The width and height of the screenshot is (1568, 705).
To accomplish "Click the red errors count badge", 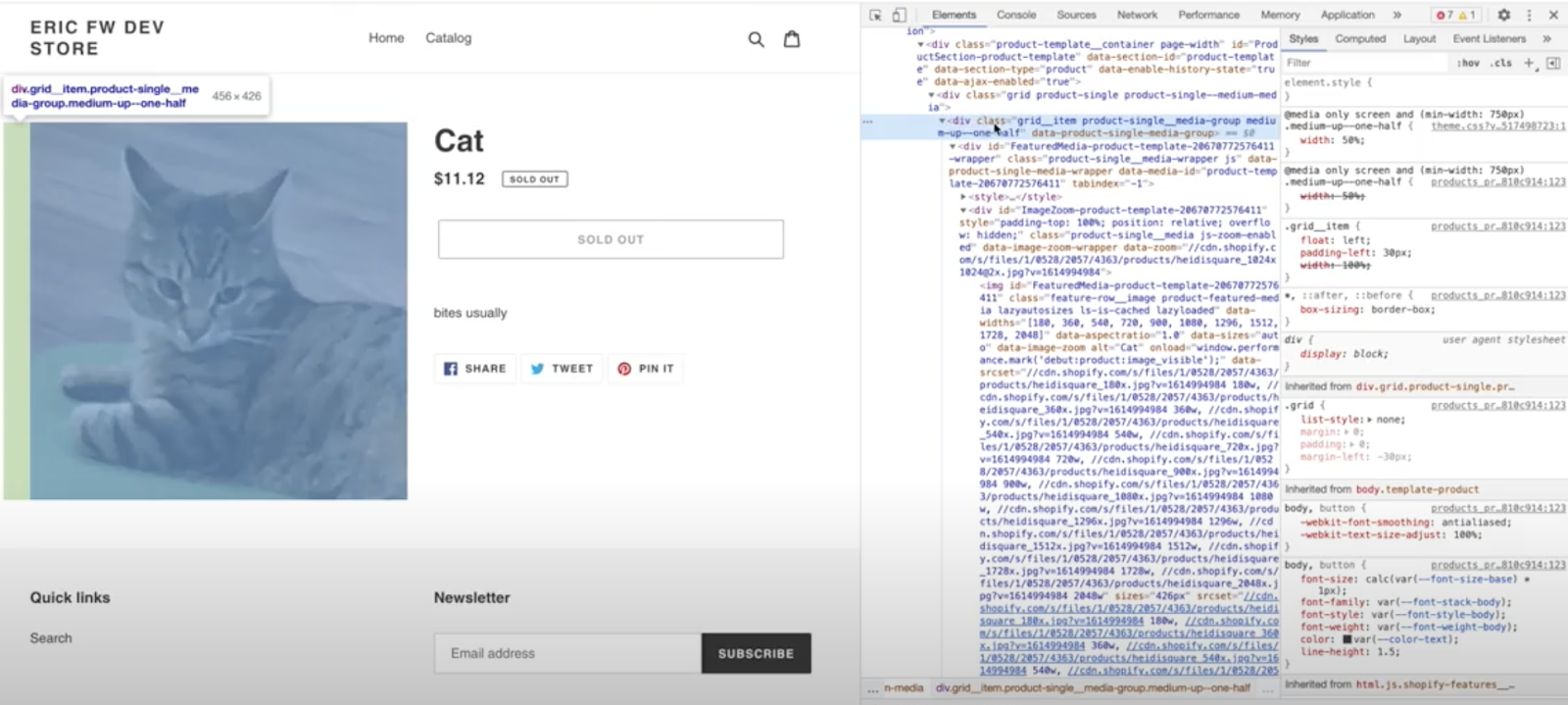I will pos(1445,15).
